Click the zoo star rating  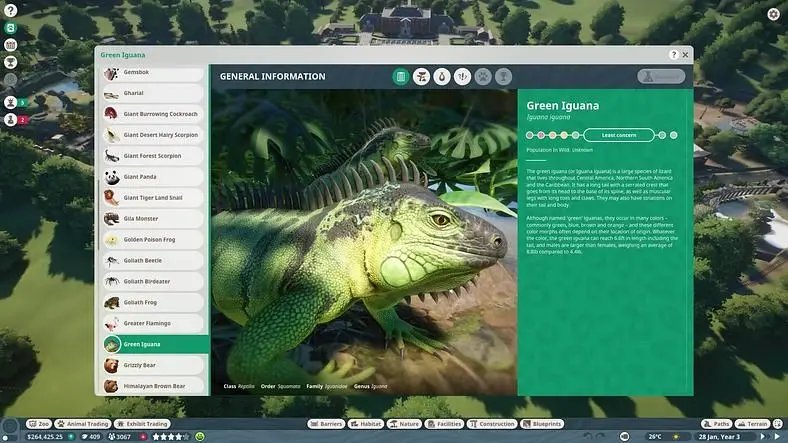(x=170, y=437)
